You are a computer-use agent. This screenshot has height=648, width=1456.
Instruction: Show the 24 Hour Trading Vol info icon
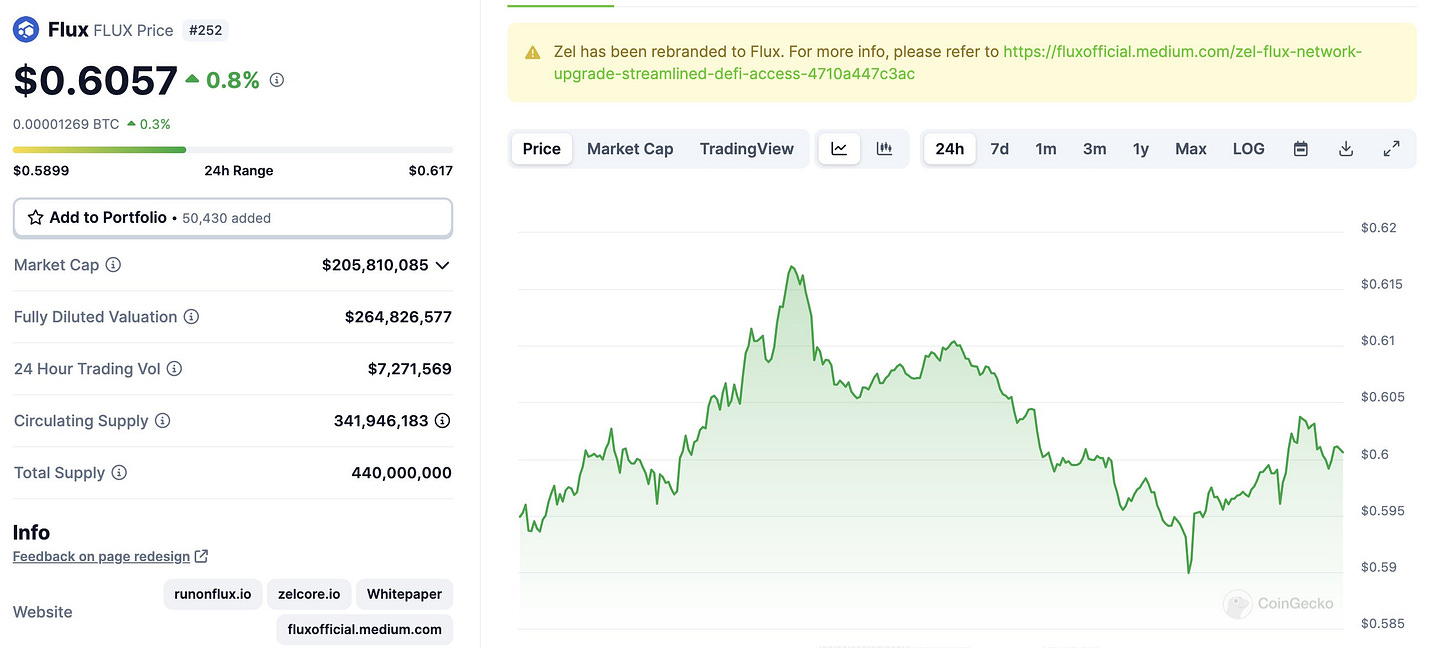(174, 369)
